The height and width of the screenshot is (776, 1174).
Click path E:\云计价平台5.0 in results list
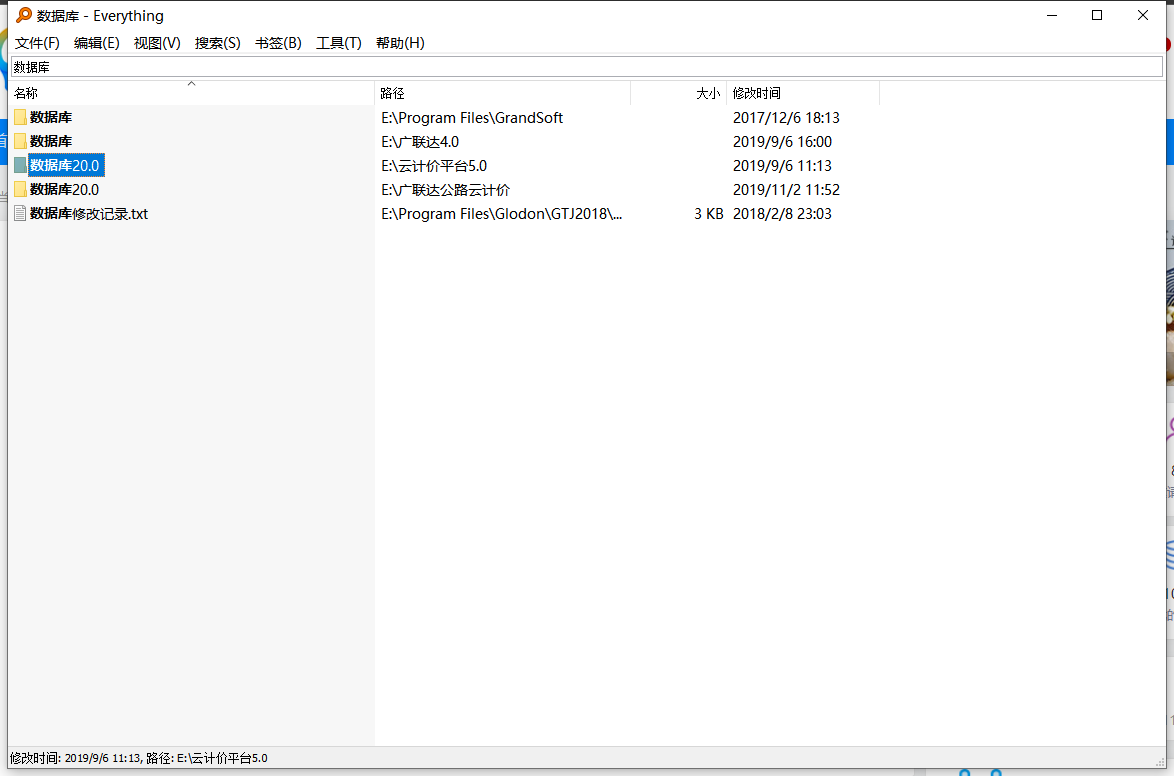pos(434,166)
